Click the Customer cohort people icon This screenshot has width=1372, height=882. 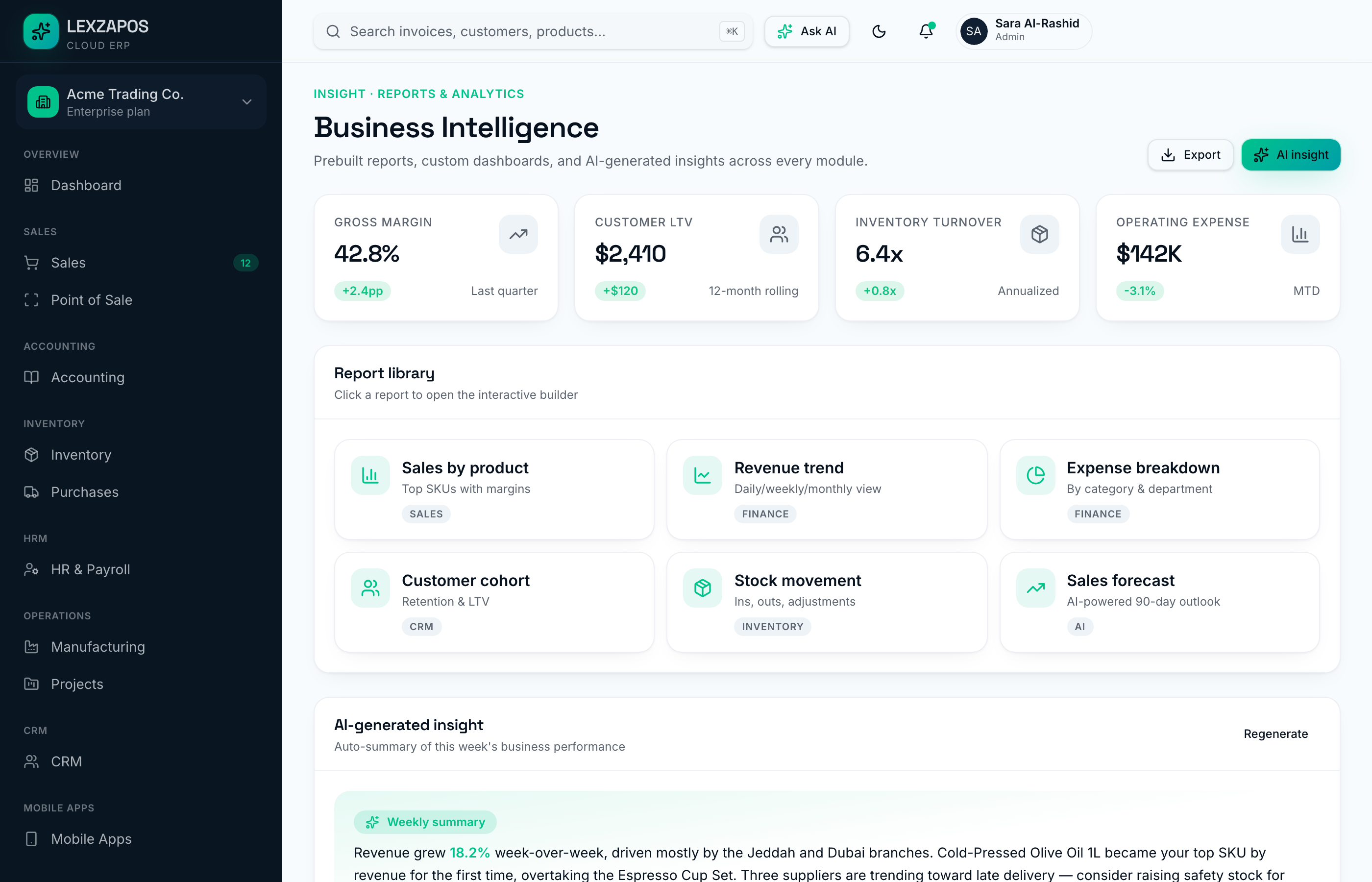pos(370,588)
